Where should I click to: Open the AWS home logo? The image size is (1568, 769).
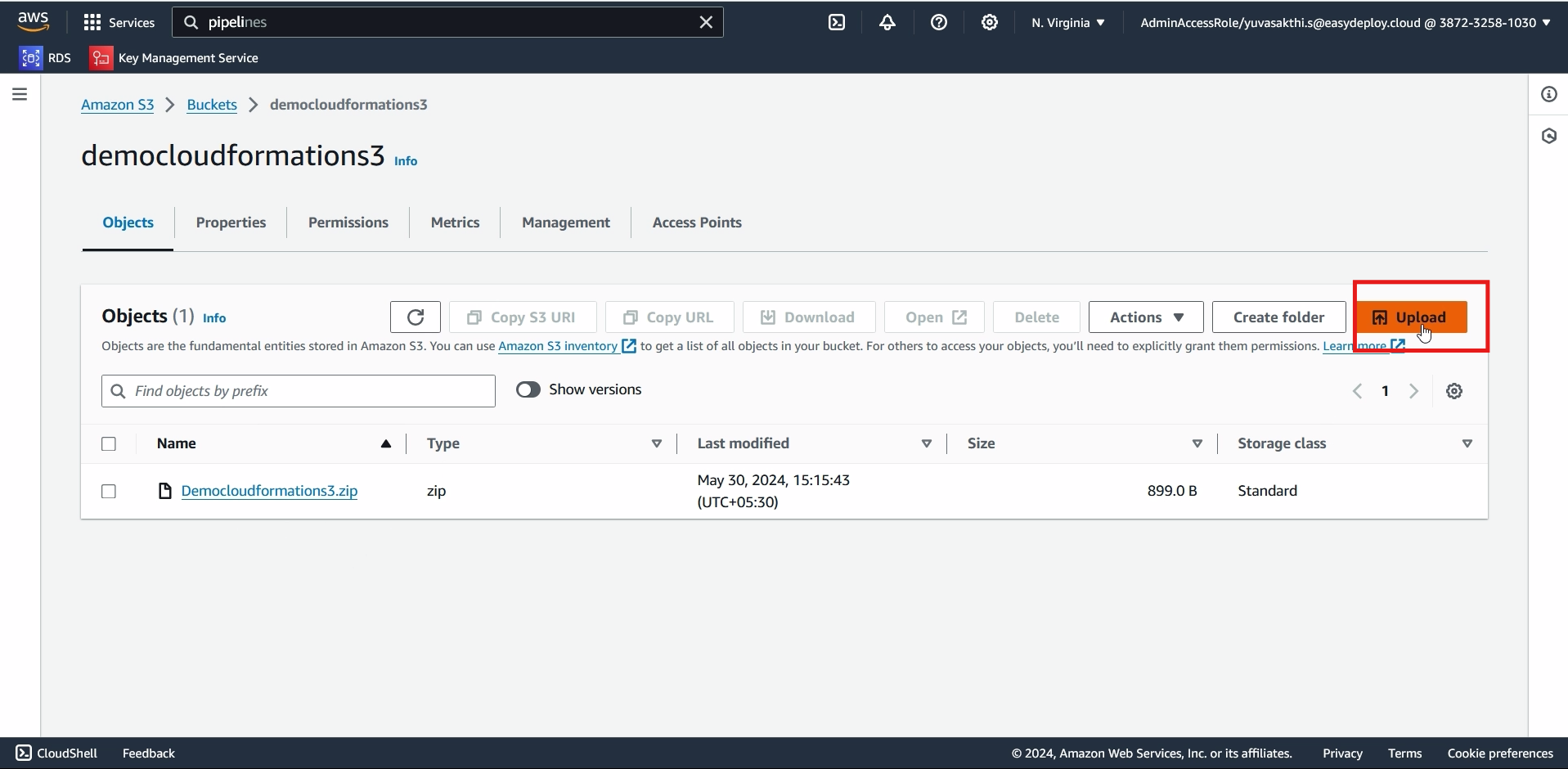point(33,22)
